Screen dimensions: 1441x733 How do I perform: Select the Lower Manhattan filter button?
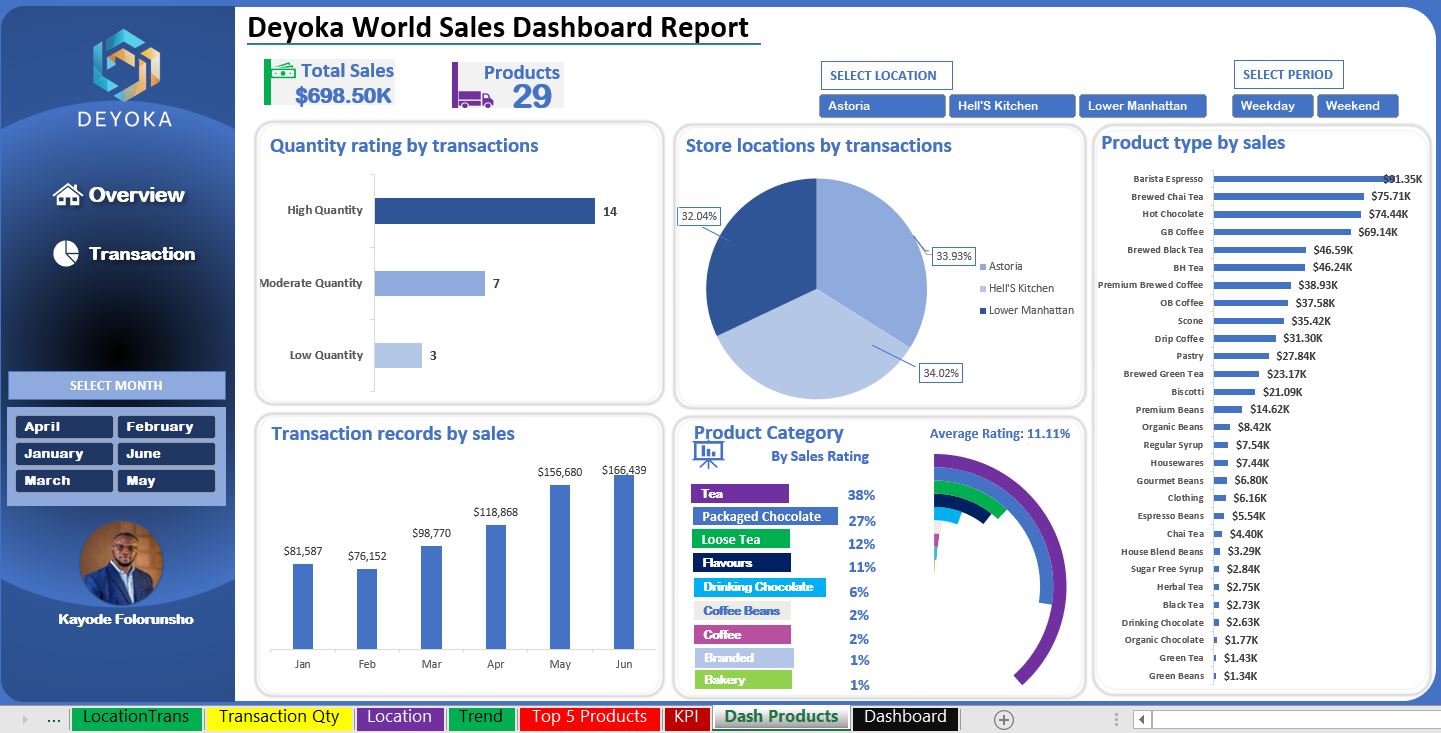point(1142,106)
